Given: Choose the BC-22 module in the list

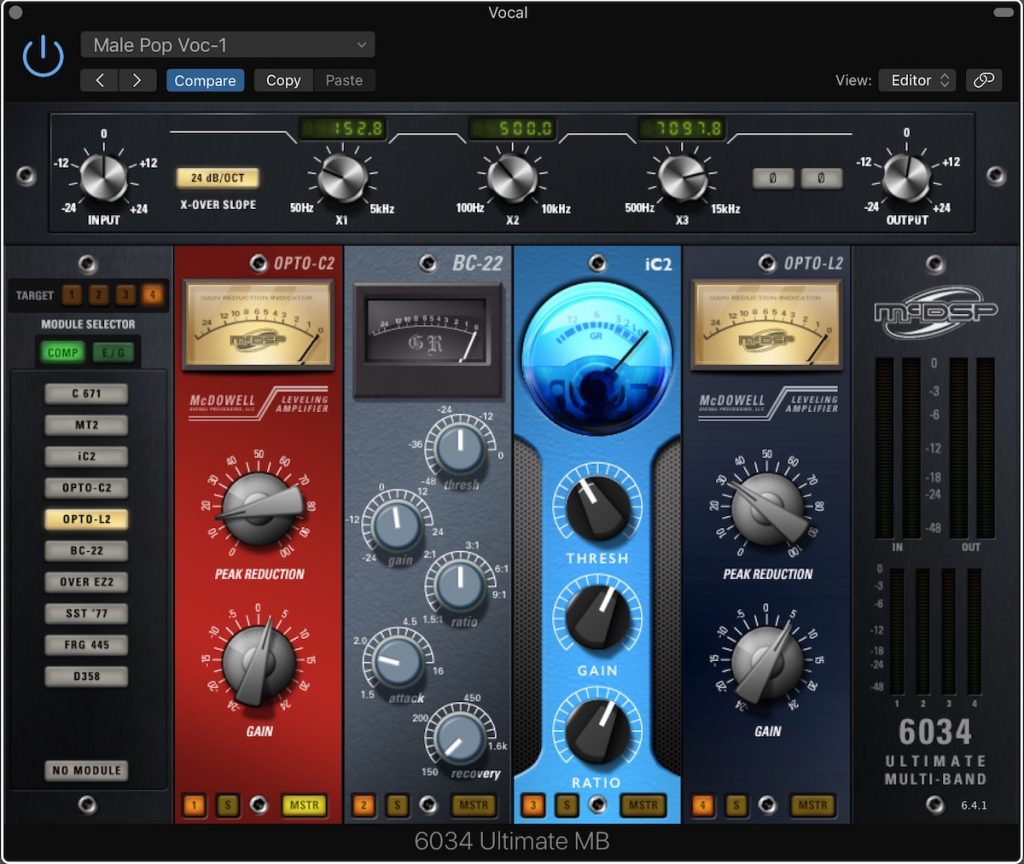Looking at the screenshot, I should tap(86, 551).
